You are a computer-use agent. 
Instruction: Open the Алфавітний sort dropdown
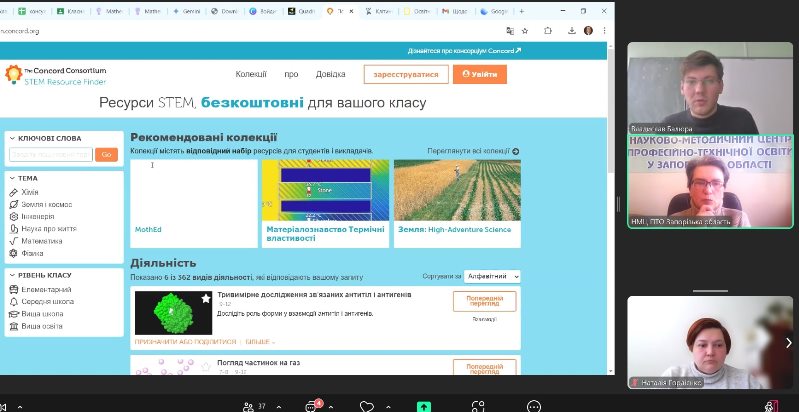(x=492, y=276)
